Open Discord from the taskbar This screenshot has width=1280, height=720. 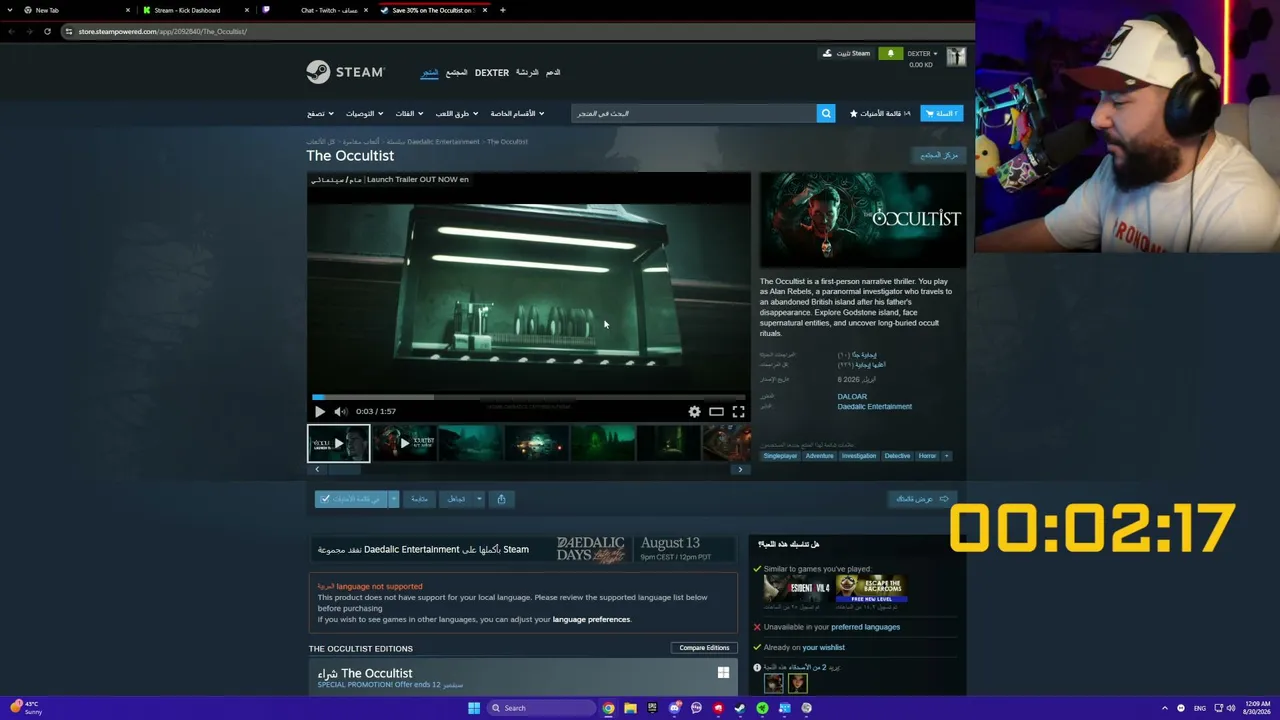point(674,708)
